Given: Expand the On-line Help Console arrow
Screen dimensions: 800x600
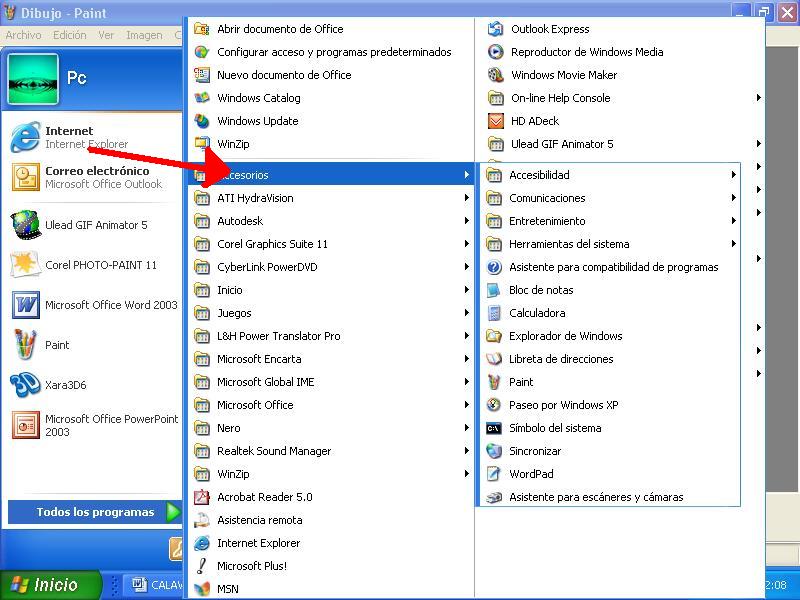Looking at the screenshot, I should (759, 98).
